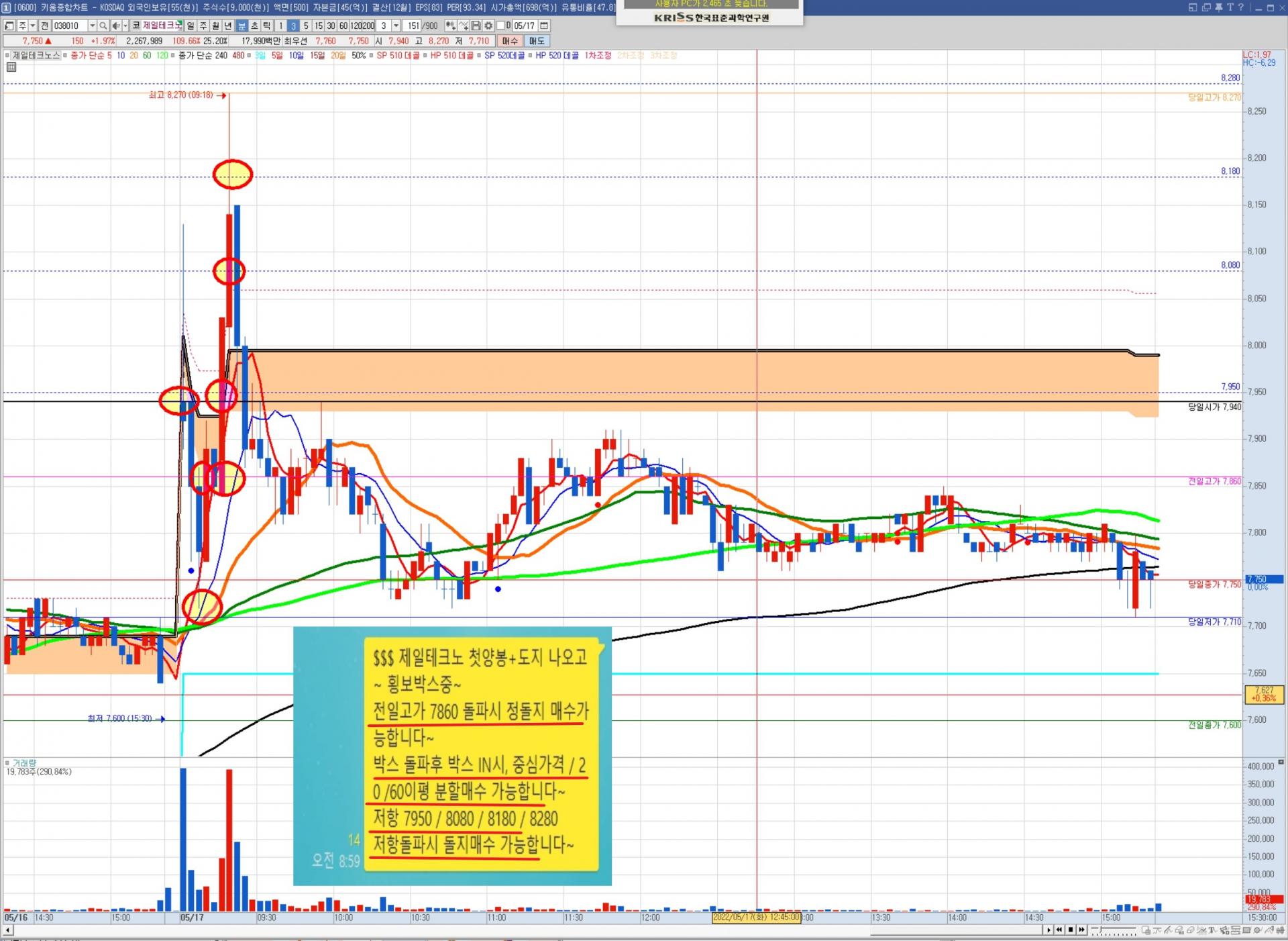This screenshot has width=1288, height=941.
Task: Click the fast-forward chart replay button
Action: coord(1081,930)
